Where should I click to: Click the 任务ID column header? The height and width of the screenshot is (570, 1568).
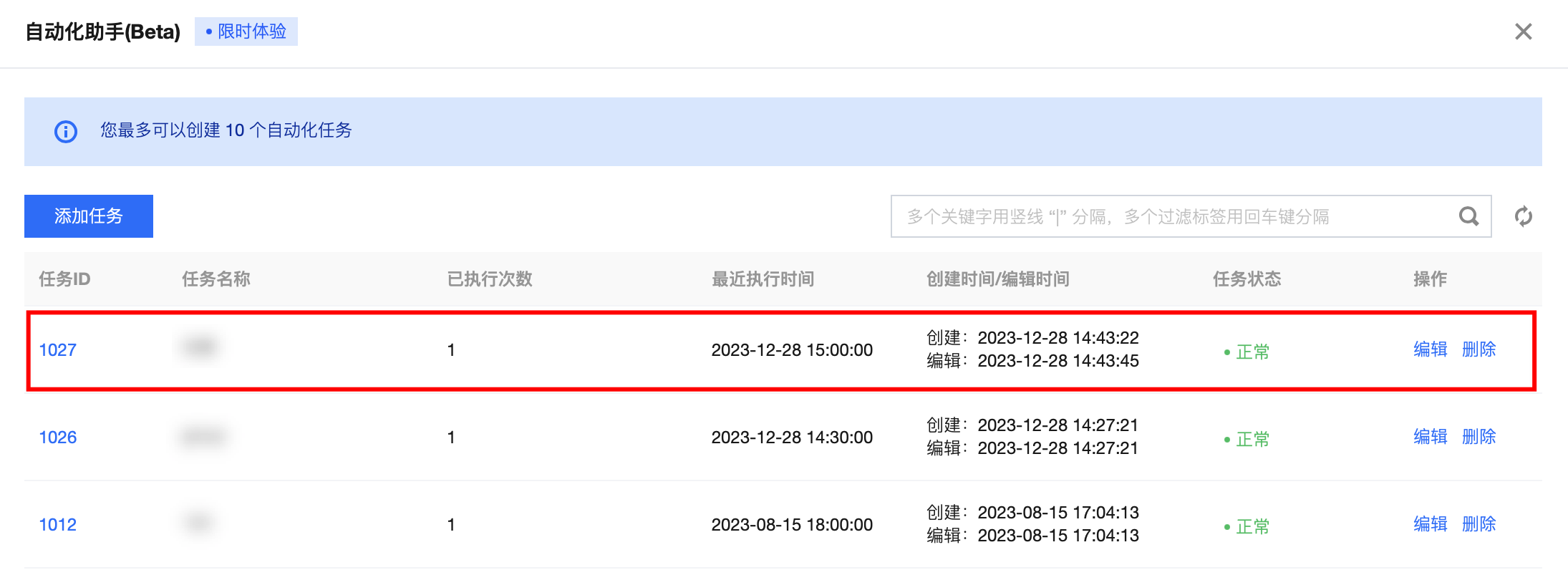pyautogui.click(x=64, y=279)
